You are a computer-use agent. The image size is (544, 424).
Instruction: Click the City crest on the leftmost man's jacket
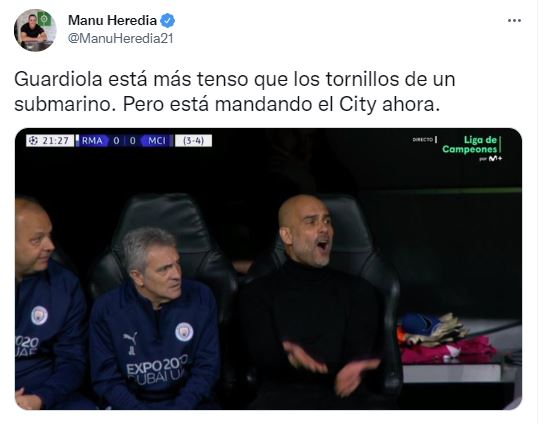click(x=39, y=315)
